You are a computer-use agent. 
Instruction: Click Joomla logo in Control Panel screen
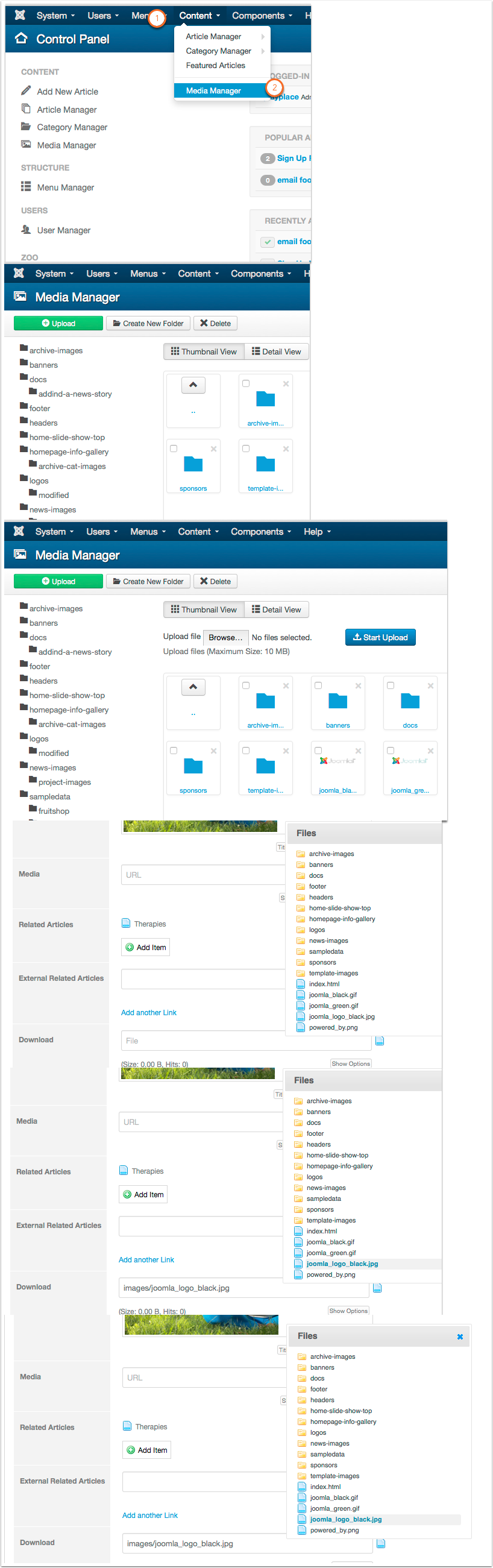pyautogui.click(x=20, y=15)
